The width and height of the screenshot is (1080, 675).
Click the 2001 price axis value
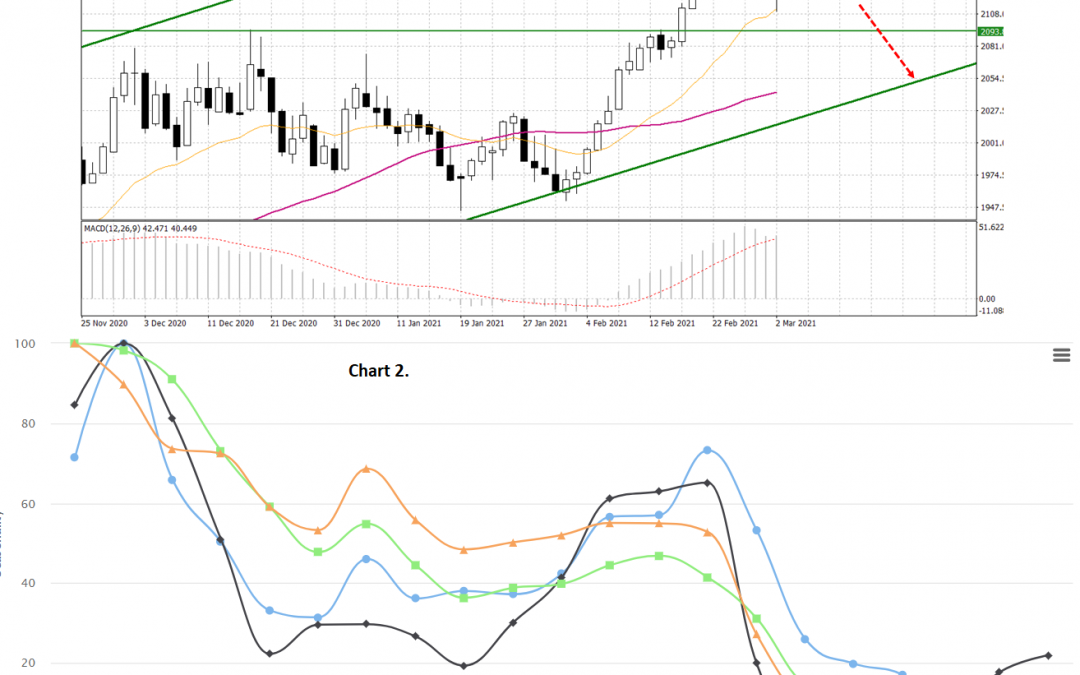[992, 143]
